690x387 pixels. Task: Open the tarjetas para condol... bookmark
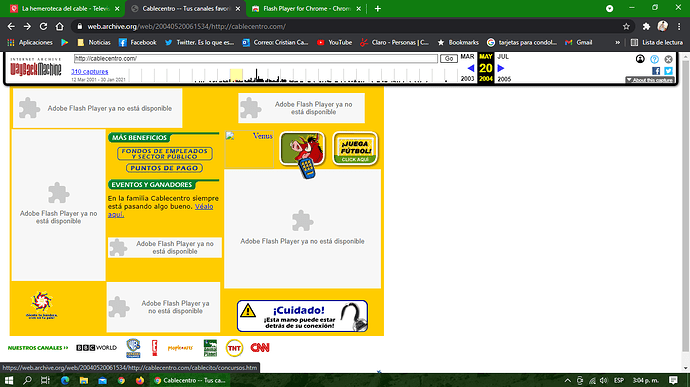point(522,42)
